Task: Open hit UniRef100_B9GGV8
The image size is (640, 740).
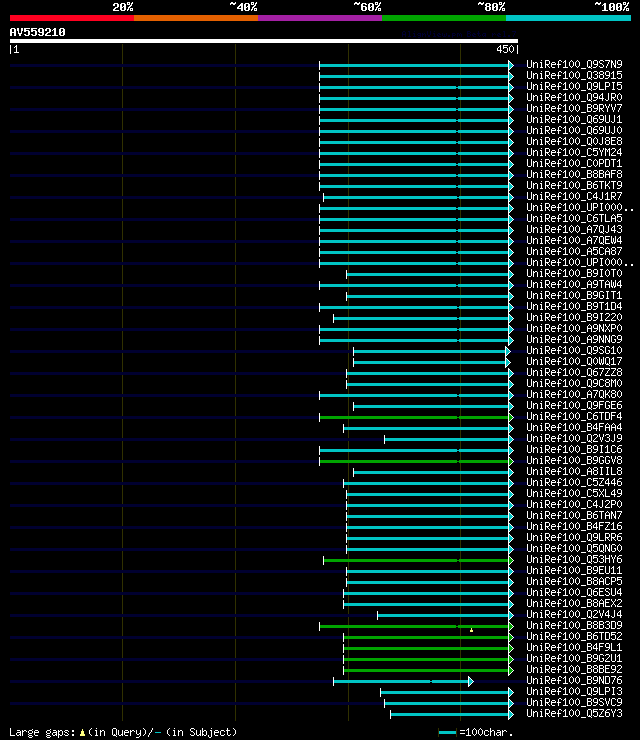Action: click(574, 460)
